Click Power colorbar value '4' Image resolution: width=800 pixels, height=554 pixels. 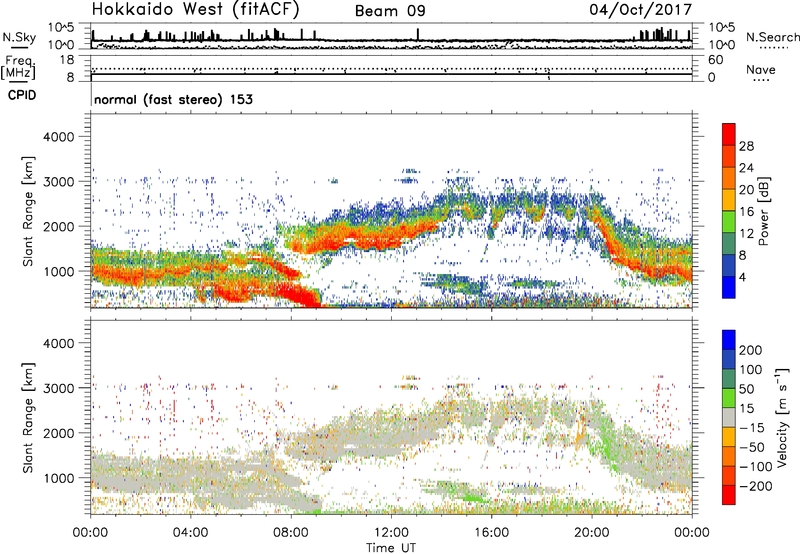coord(743,277)
